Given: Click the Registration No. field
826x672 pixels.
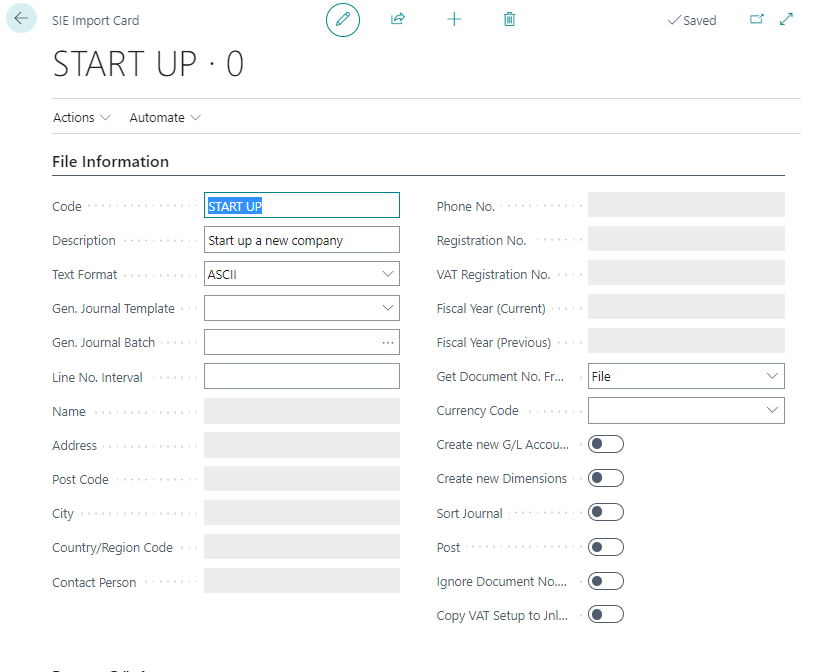Looking at the screenshot, I should click(686, 239).
